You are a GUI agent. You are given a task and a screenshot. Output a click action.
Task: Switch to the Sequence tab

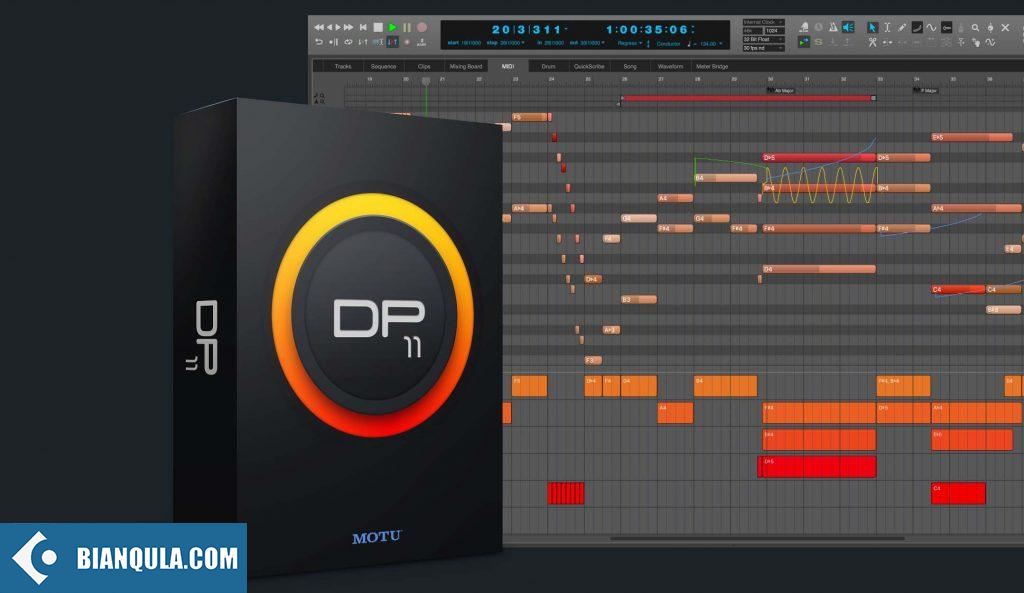[x=383, y=67]
